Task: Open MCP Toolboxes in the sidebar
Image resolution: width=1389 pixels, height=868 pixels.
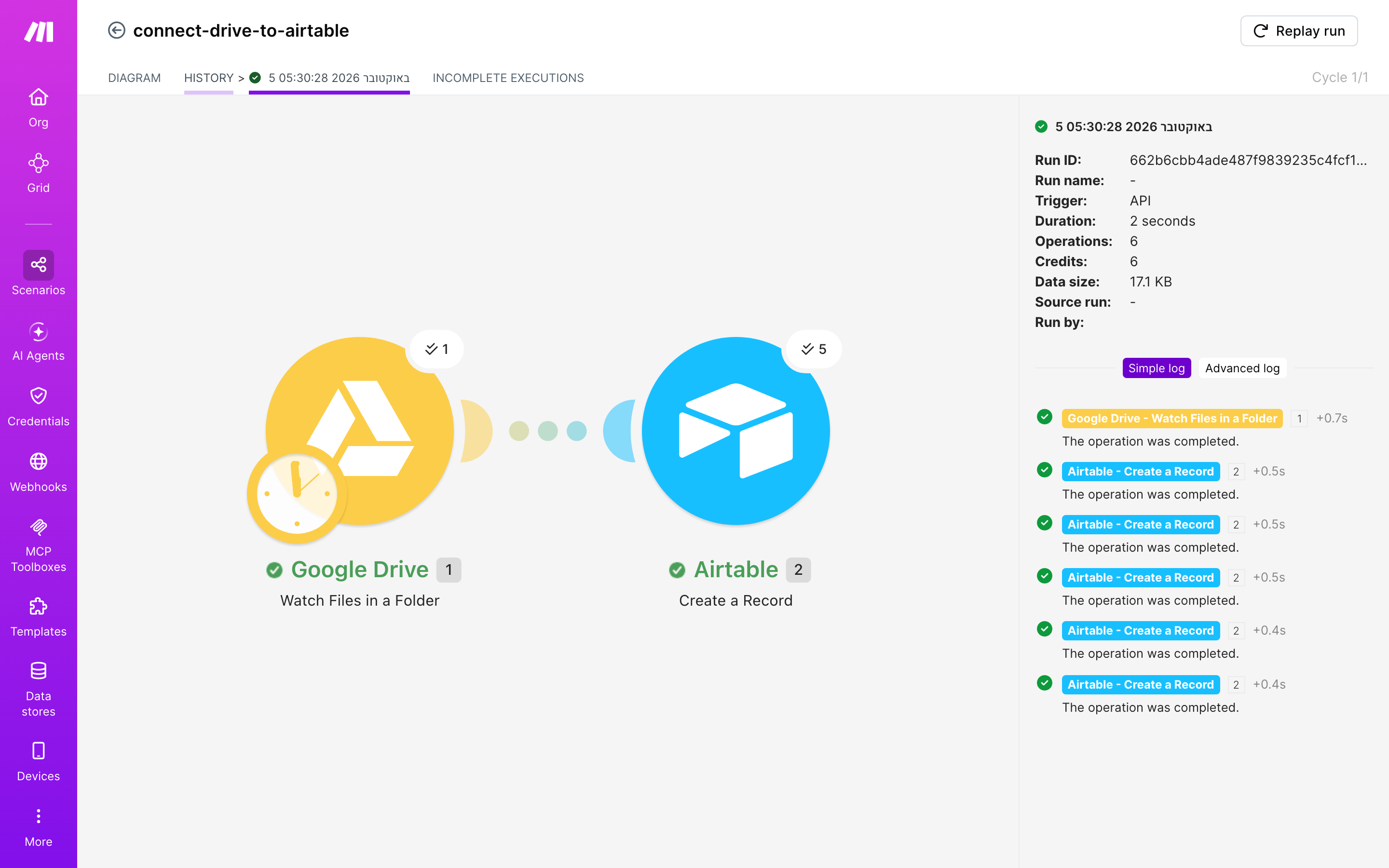Action: (39, 544)
